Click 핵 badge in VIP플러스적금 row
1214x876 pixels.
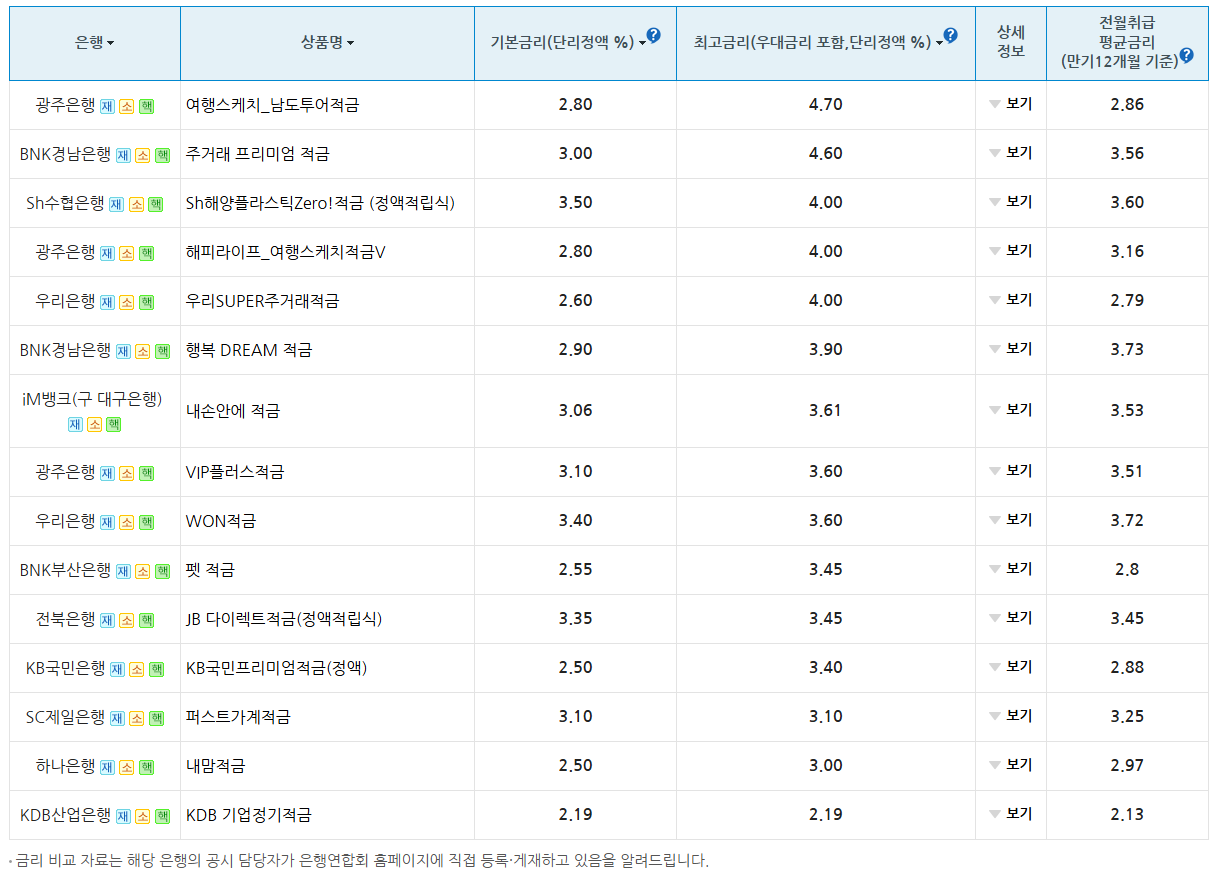(x=147, y=473)
